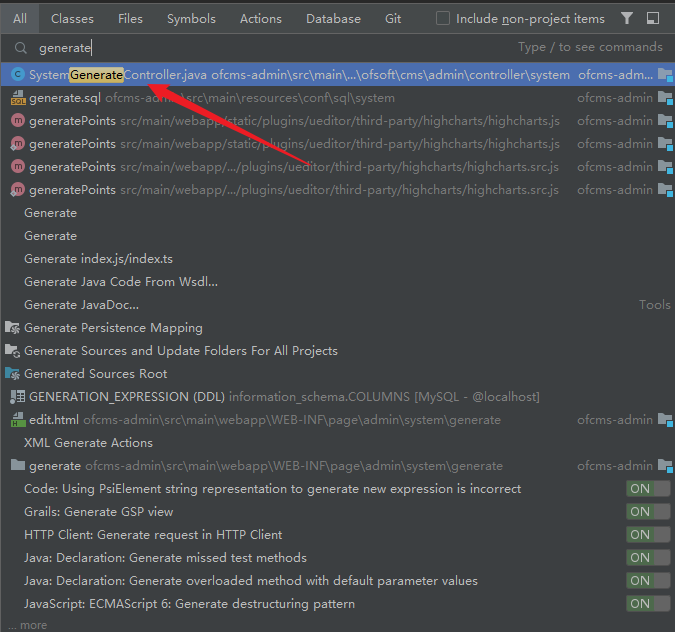This screenshot has height=632, width=675.
Task: Click the HTML file icon of edit.html
Action: tap(18, 420)
